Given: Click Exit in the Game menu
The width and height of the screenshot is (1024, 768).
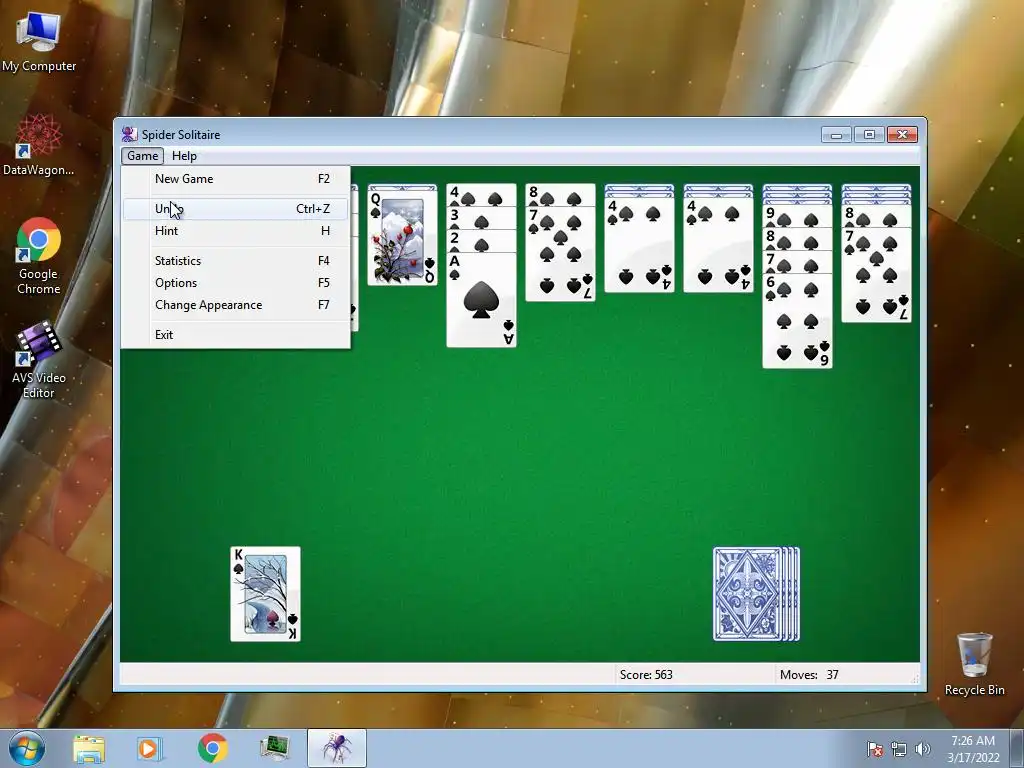Looking at the screenshot, I should (x=235, y=335).
